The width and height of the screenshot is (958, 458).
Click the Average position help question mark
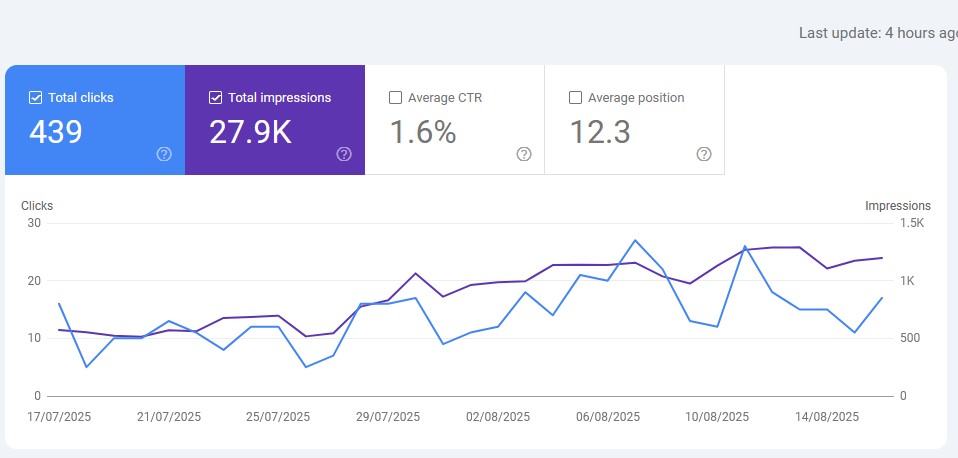click(704, 154)
